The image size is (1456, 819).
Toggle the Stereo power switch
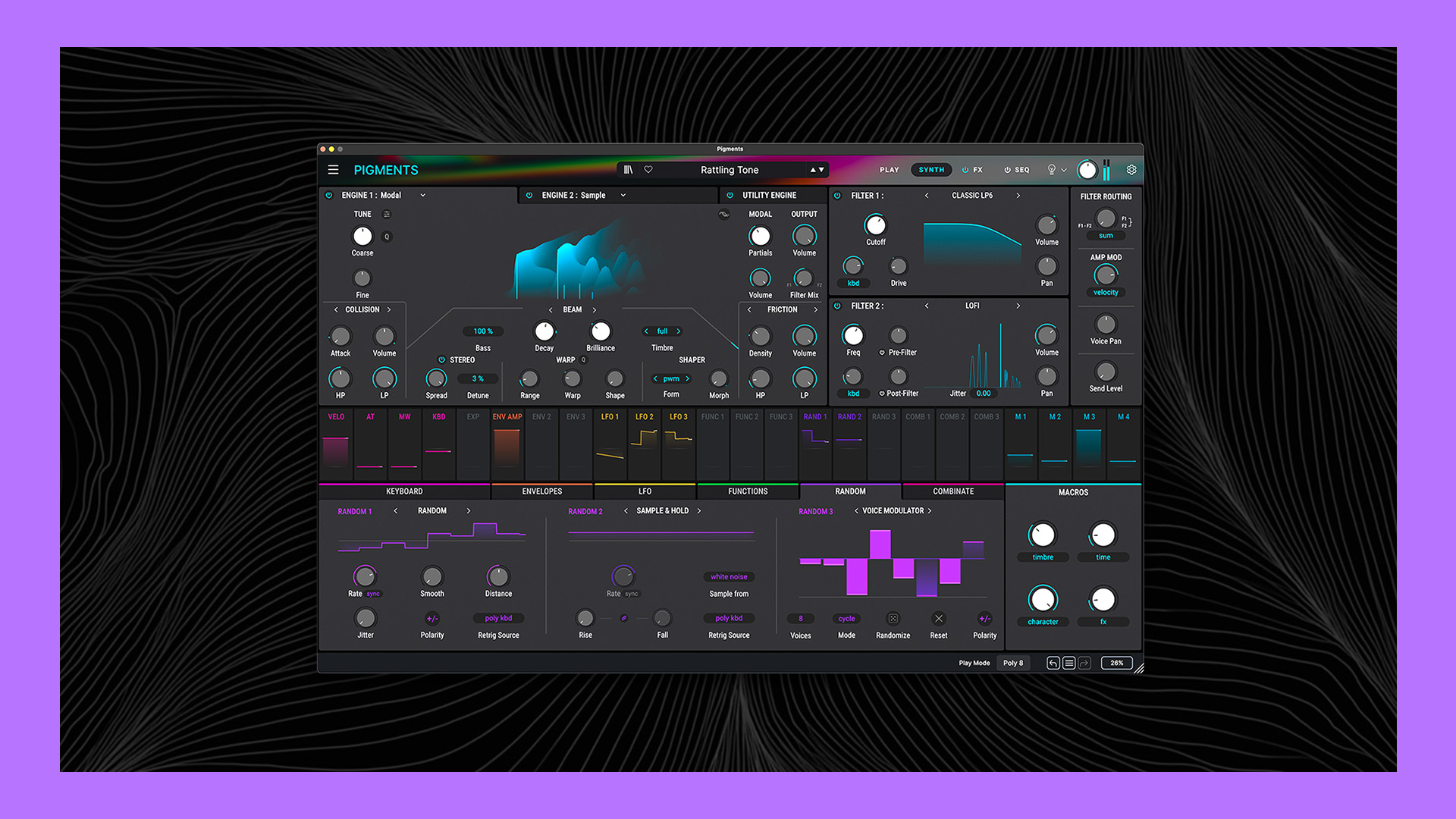441,360
